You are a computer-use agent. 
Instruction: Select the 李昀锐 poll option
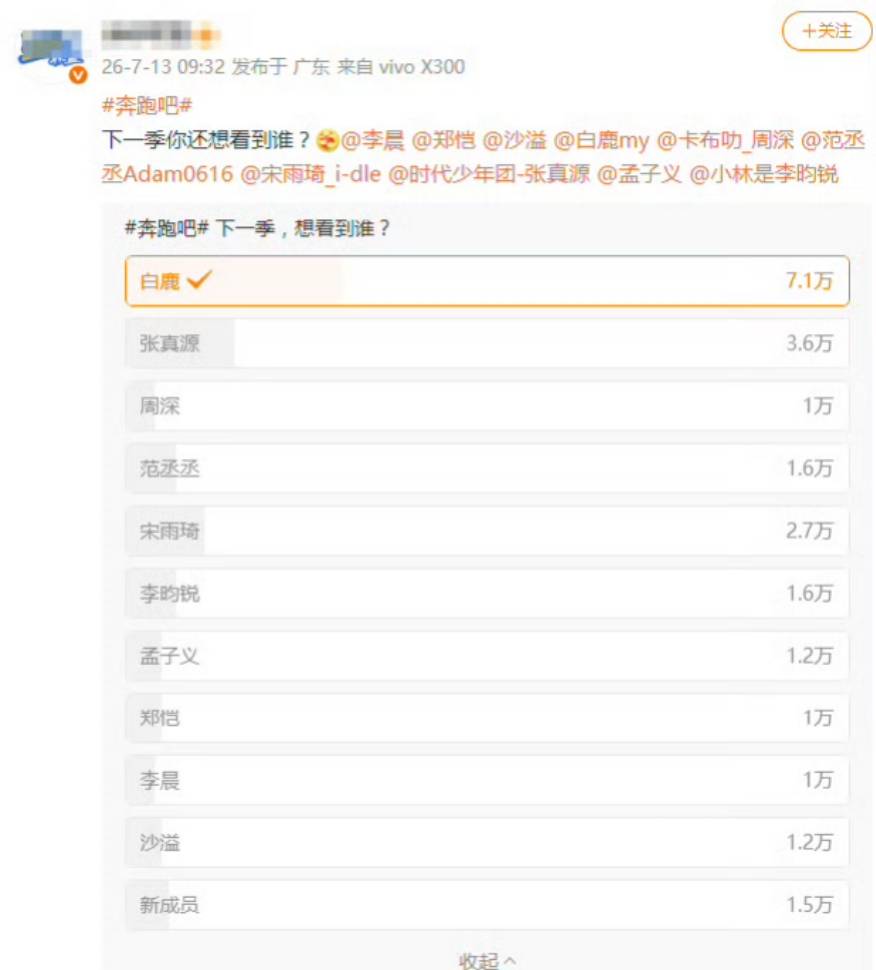(487, 593)
